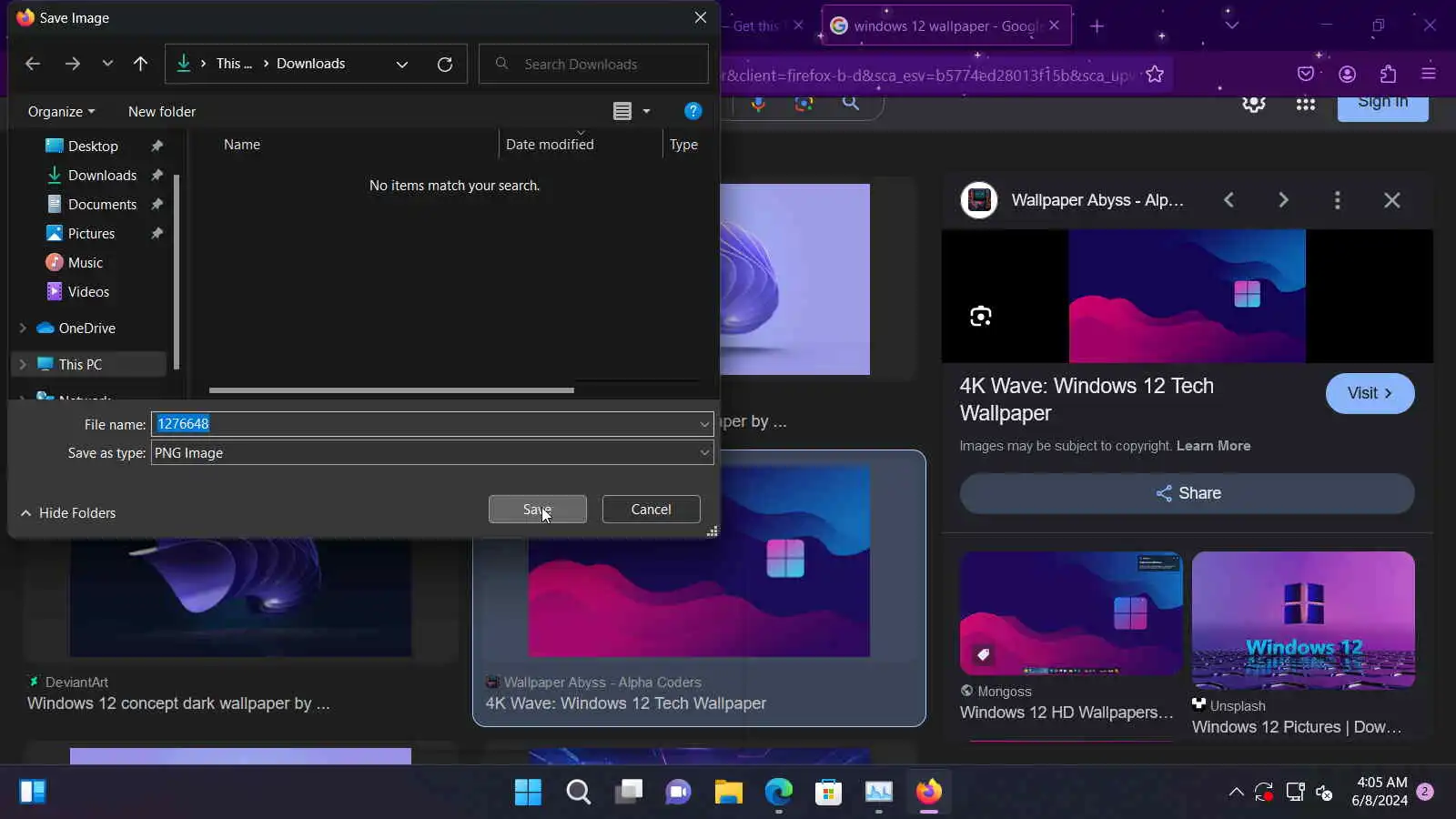
Task: Expand the This PC tree node
Action: pyautogui.click(x=23, y=364)
